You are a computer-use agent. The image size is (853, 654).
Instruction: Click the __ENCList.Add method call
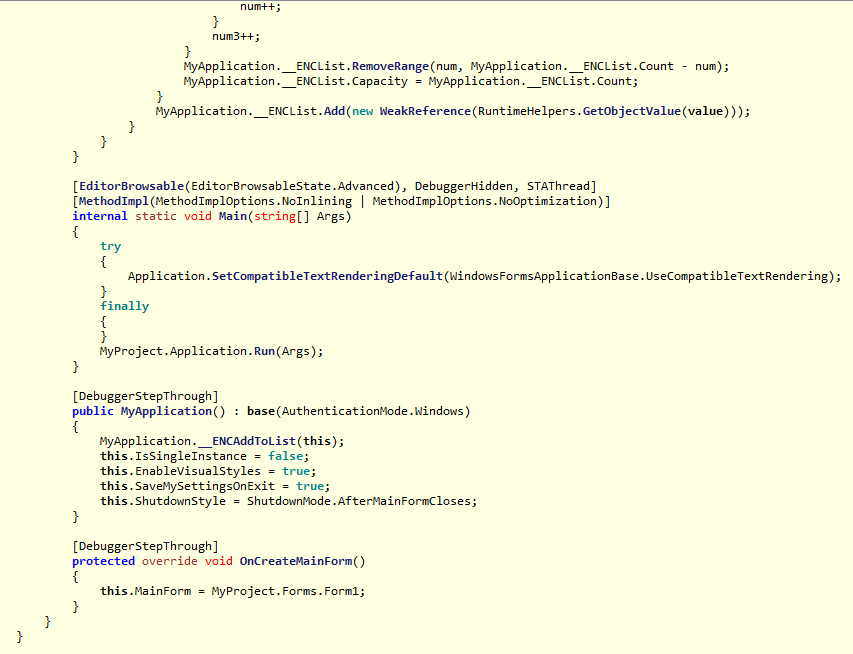coord(335,112)
